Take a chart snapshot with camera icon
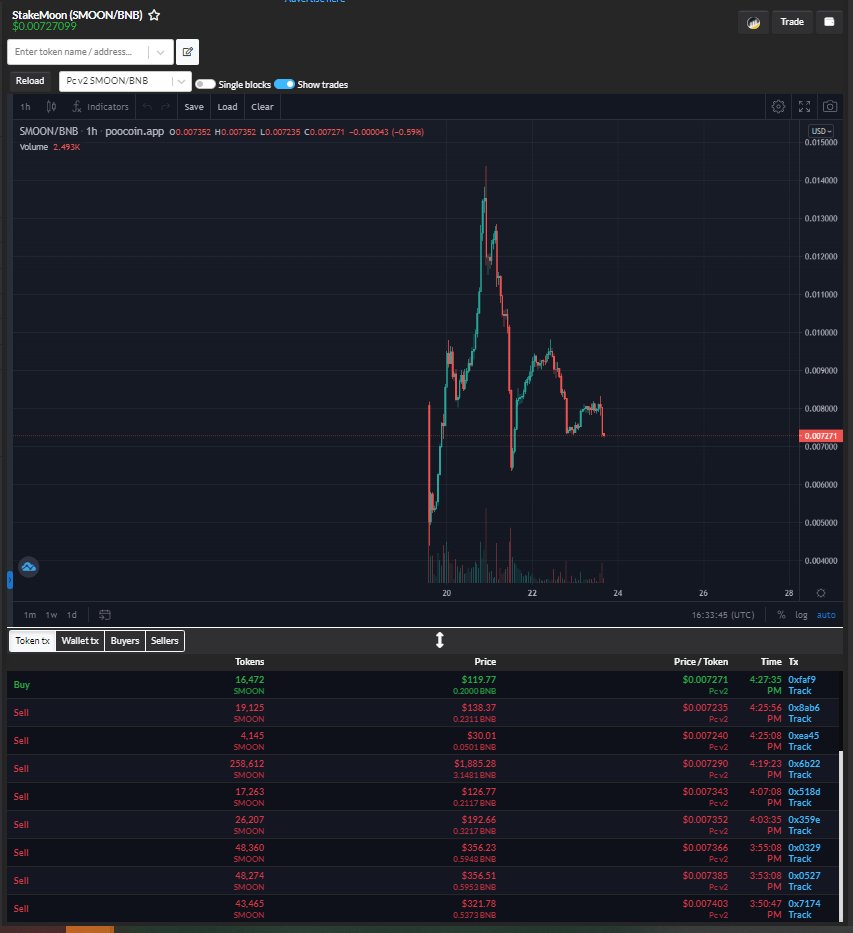853x933 pixels. point(830,107)
